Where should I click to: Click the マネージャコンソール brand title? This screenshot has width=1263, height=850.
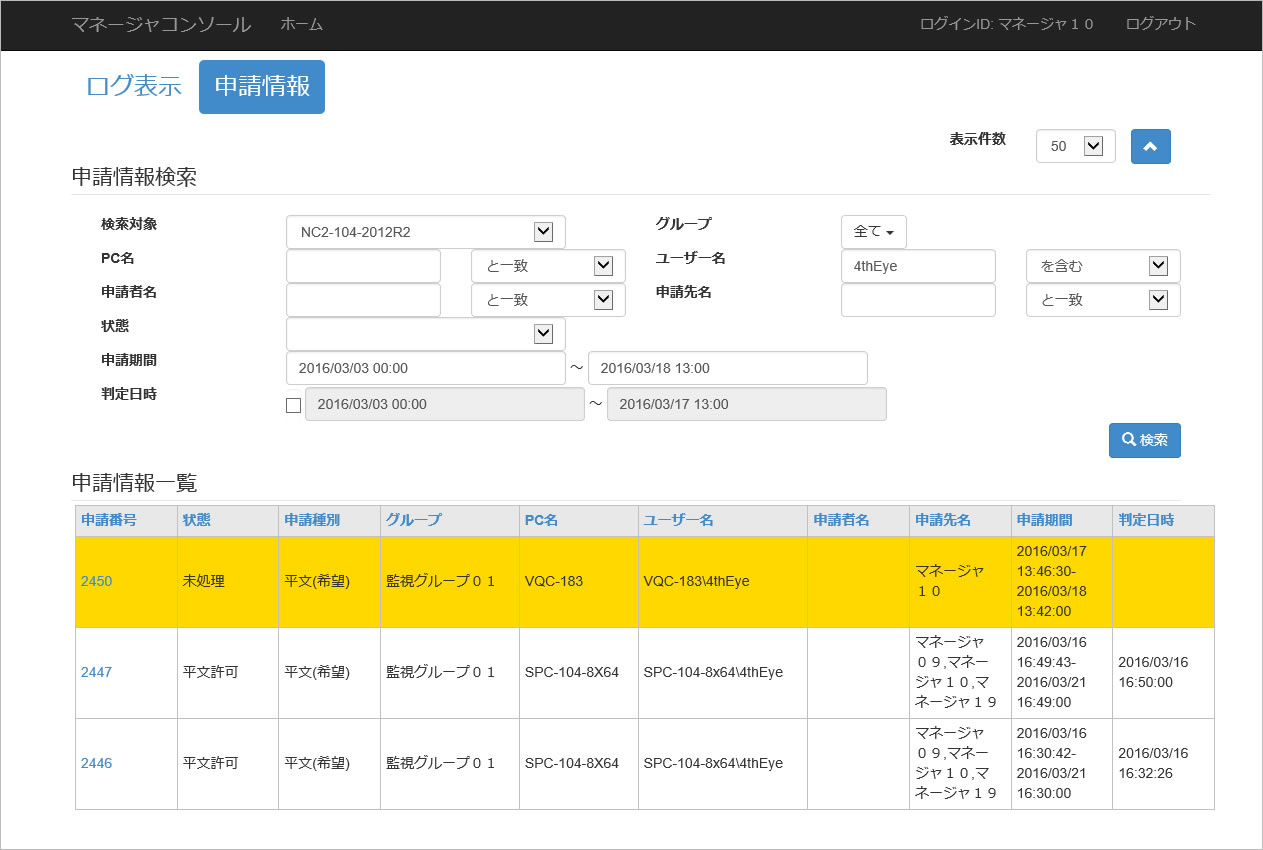tap(161, 24)
